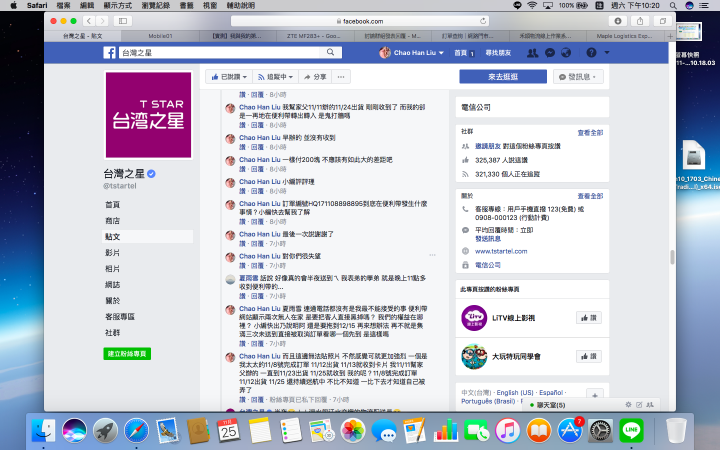Open LINE app in the Dock
720x450 pixels.
click(x=631, y=430)
